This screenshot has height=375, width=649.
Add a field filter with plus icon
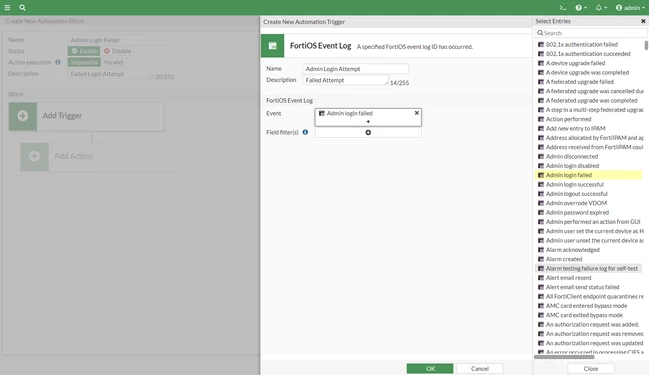[x=368, y=132]
